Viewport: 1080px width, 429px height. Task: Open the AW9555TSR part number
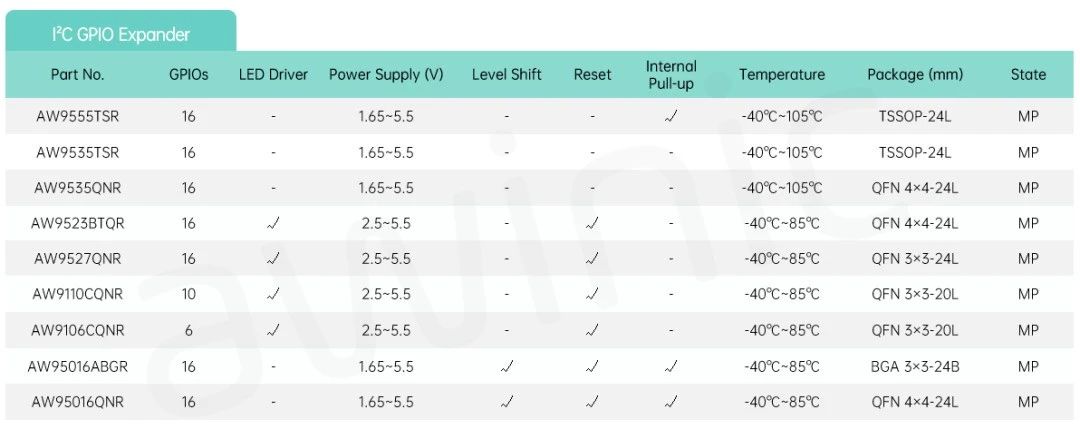tap(77, 116)
